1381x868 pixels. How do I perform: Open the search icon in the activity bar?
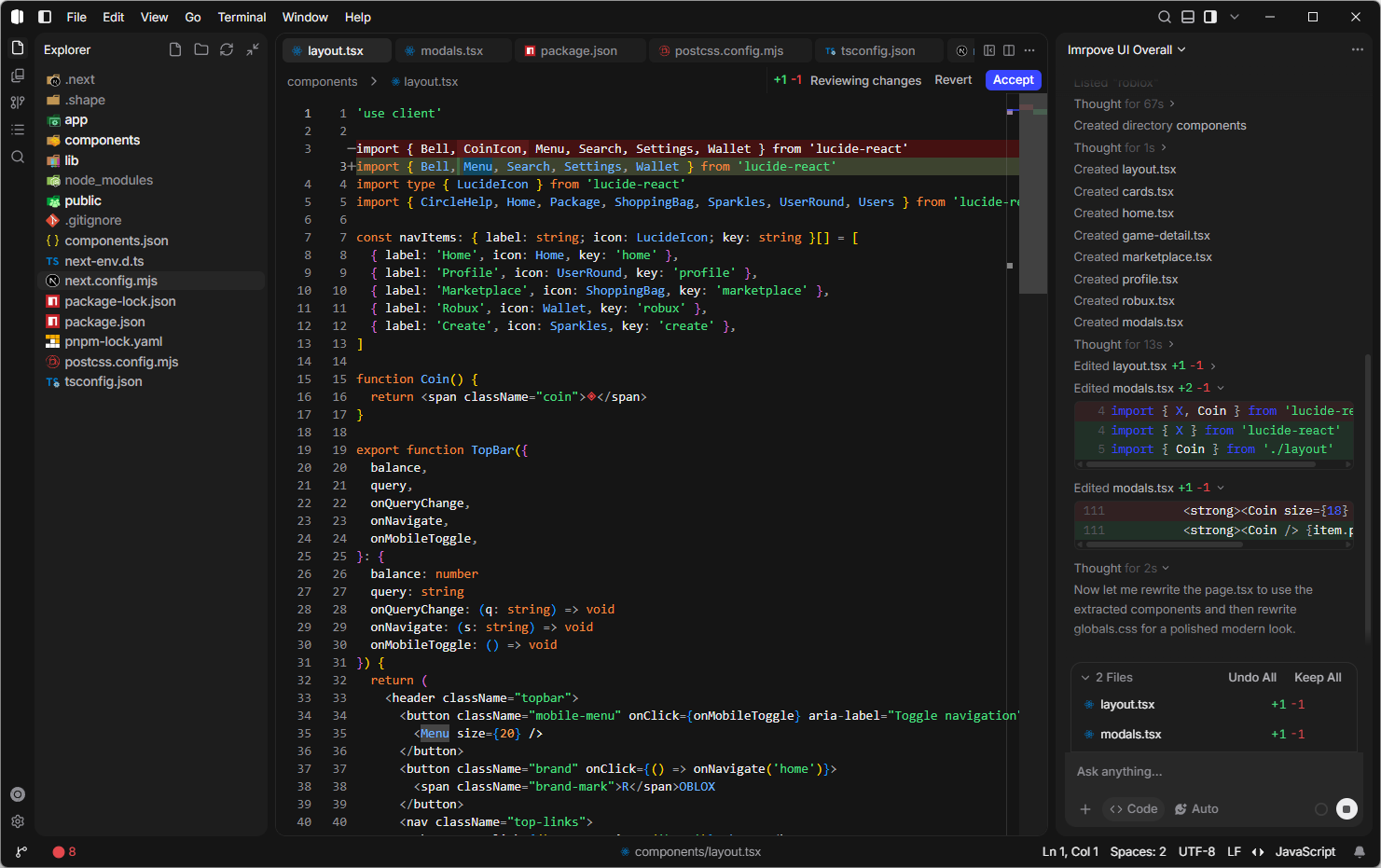click(x=18, y=157)
